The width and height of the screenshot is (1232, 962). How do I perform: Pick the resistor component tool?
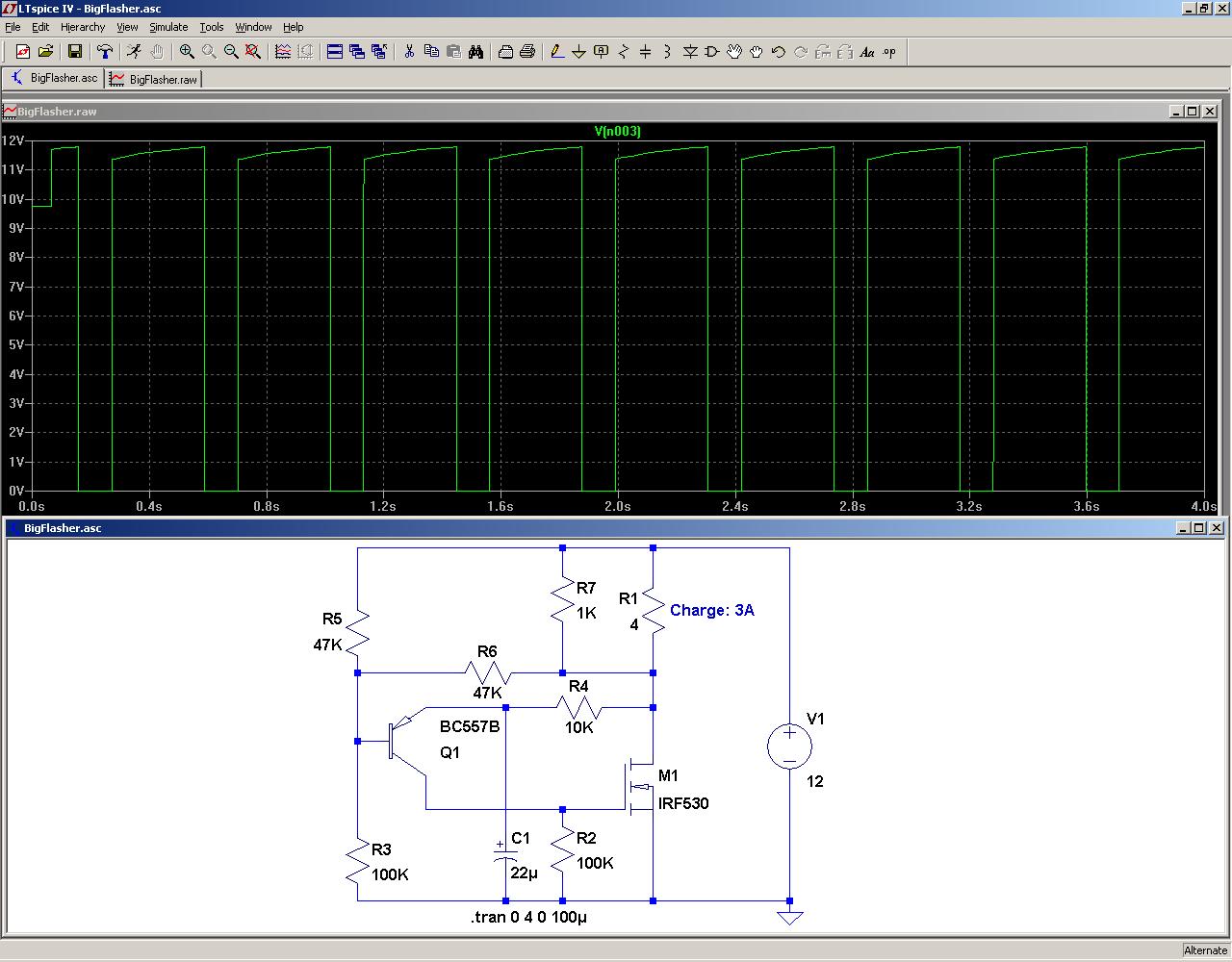(x=623, y=52)
